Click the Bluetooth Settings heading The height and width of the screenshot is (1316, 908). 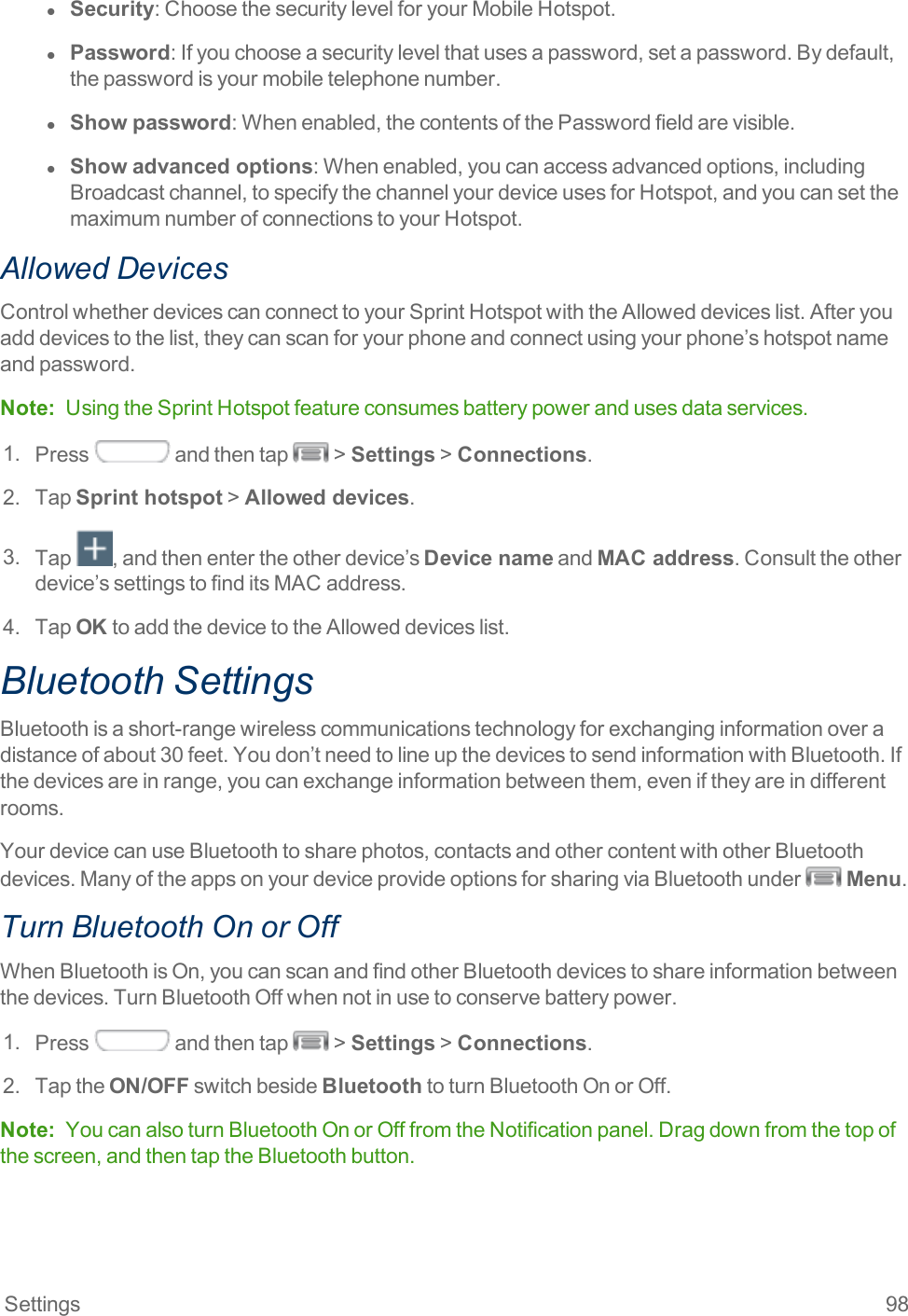(x=158, y=681)
